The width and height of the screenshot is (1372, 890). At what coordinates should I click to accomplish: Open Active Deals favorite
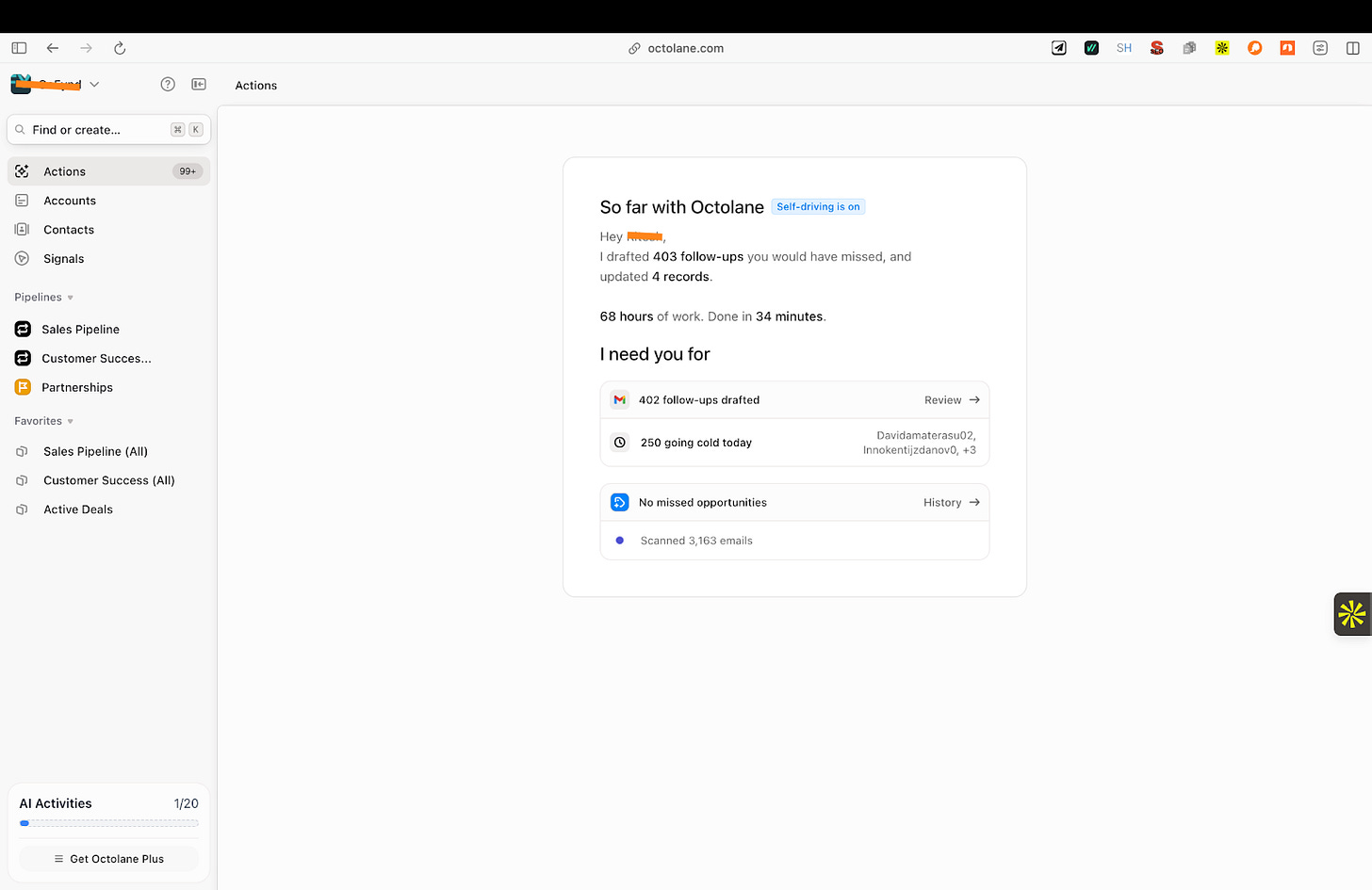point(109,510)
